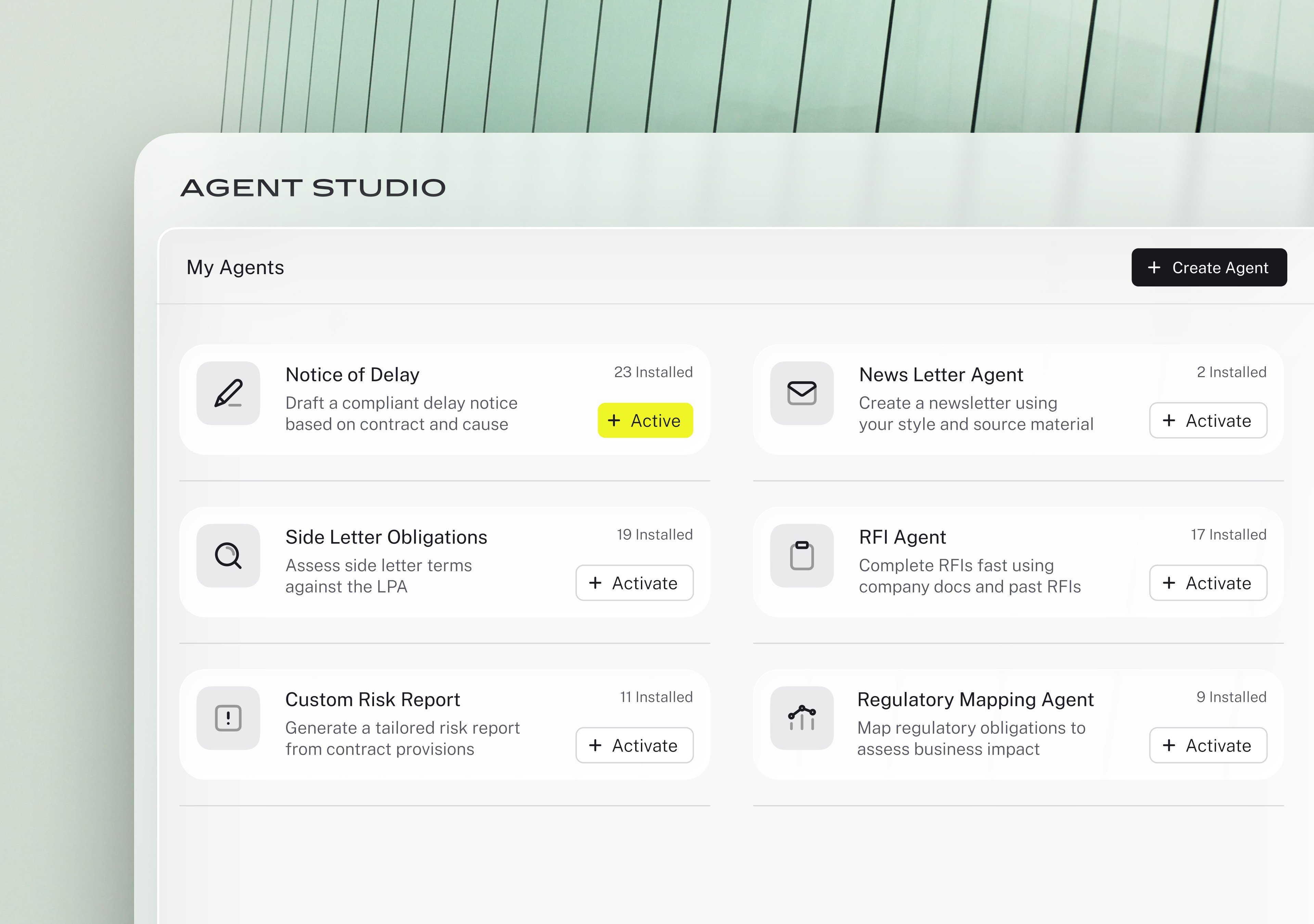Click the 23 Installed count label

click(653, 372)
